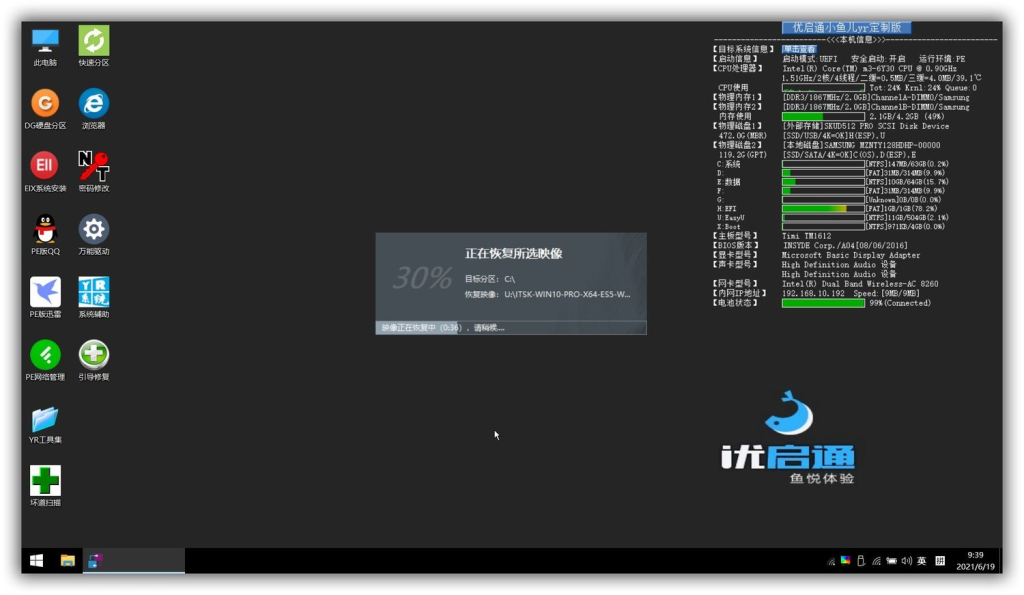Click the USB safely remove tray icon
This screenshot has width=1024, height=595.
tap(861, 560)
